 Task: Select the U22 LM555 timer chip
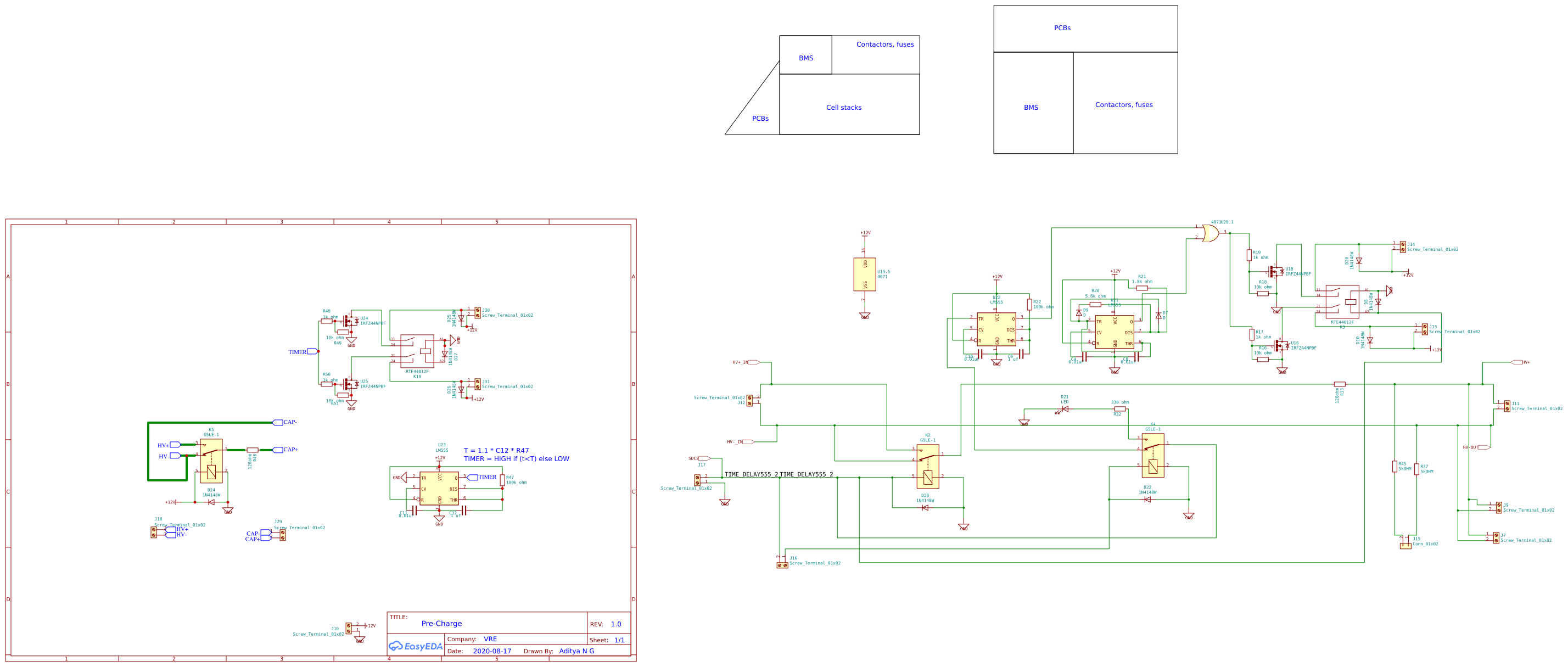[996, 329]
